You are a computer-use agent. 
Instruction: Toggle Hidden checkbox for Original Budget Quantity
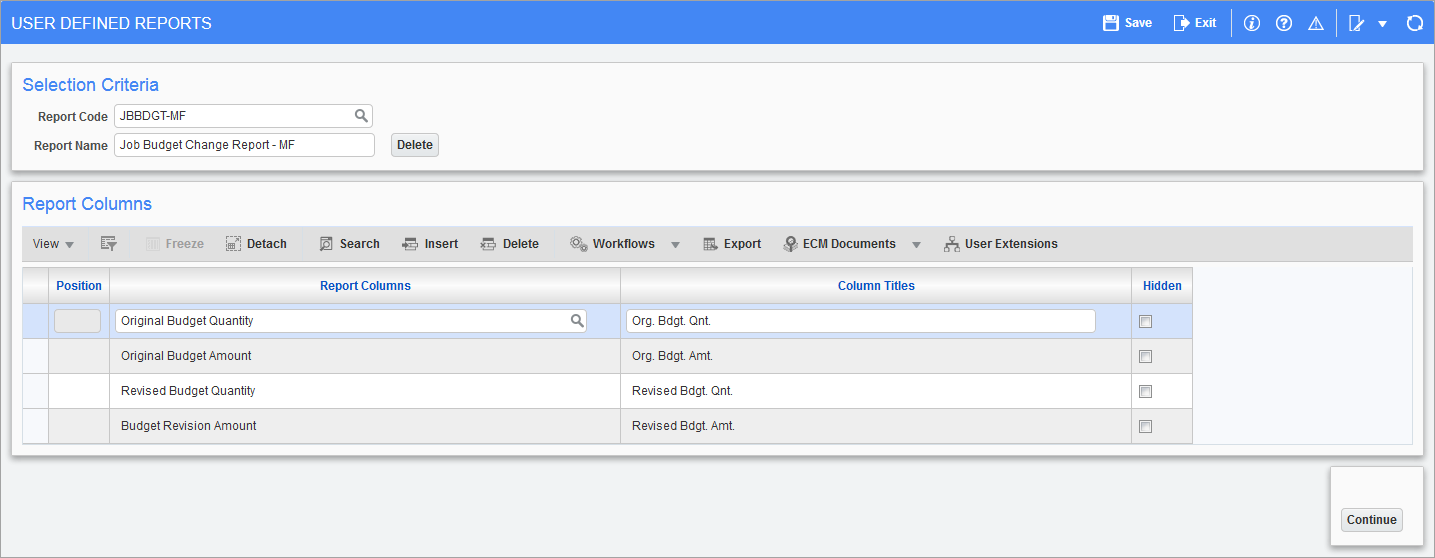coord(1146,321)
